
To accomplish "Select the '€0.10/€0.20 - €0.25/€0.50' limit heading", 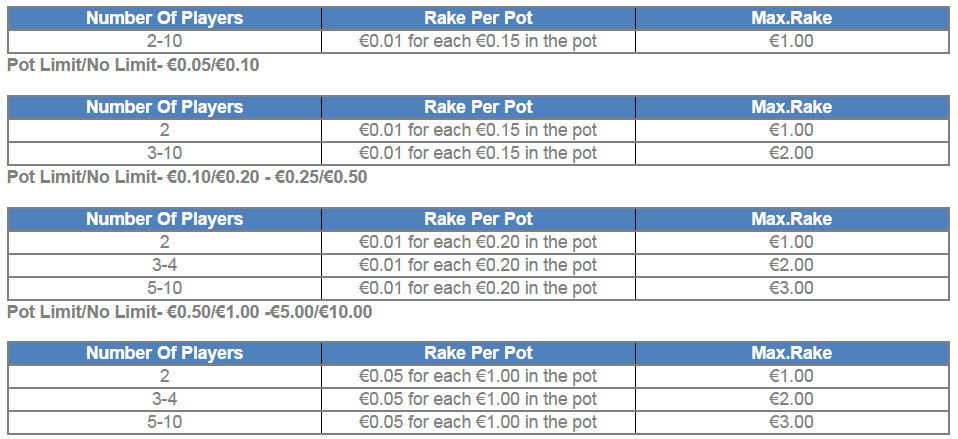I will tap(267, 177).
